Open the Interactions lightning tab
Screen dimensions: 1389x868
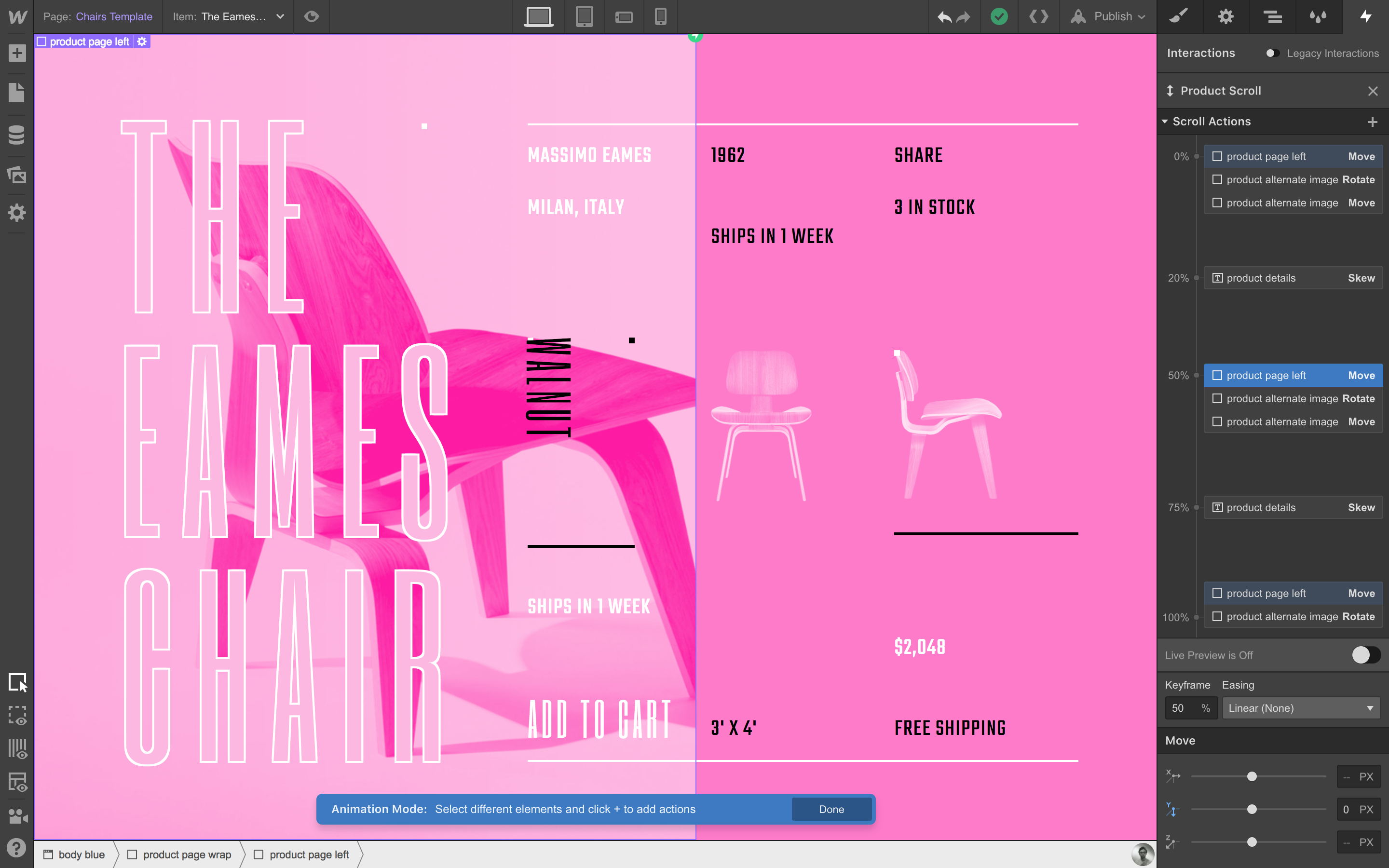[1365, 17]
